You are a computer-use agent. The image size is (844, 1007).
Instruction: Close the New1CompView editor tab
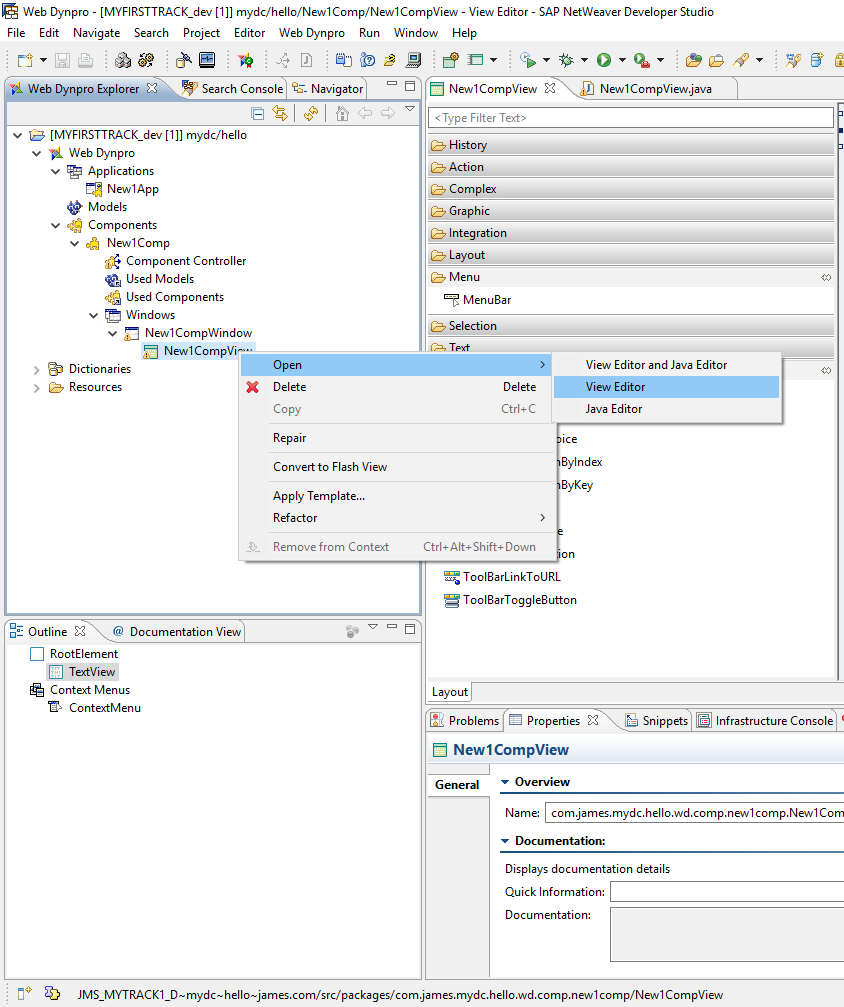550,88
